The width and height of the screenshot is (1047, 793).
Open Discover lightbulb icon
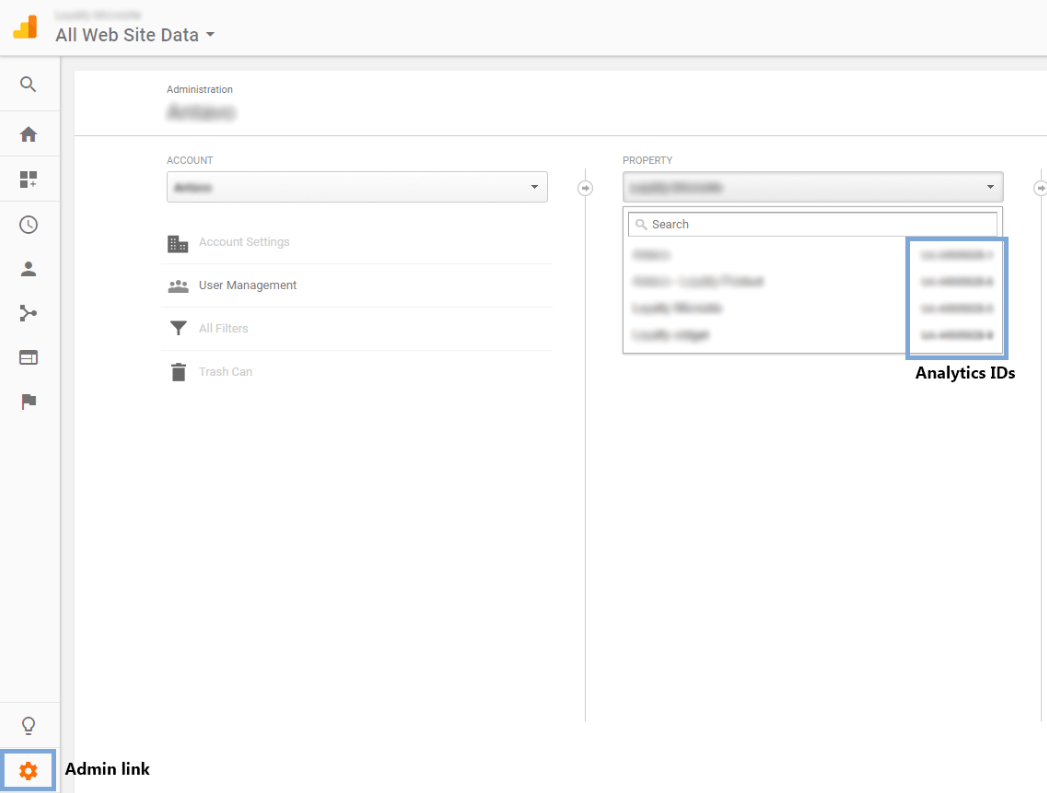[x=28, y=725]
